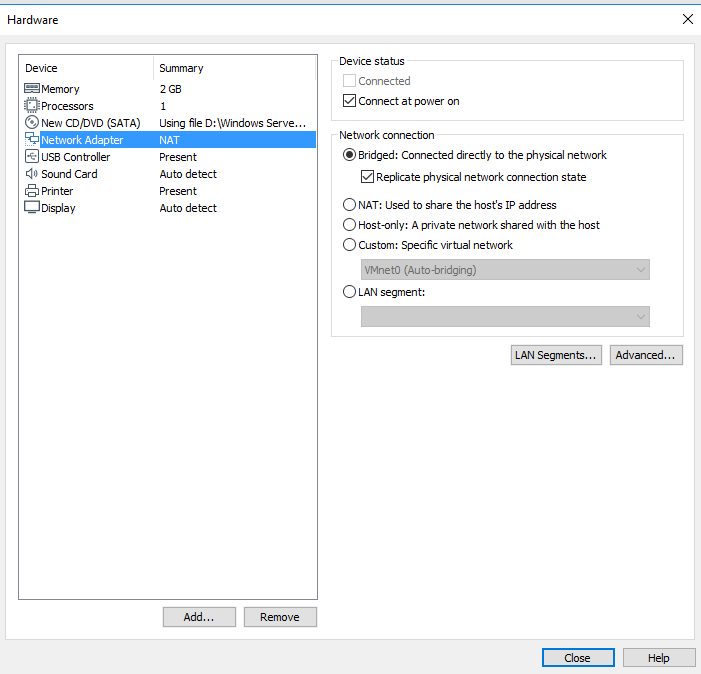Select the LAN segment option
Image resolution: width=701 pixels, height=674 pixels.
click(x=349, y=292)
